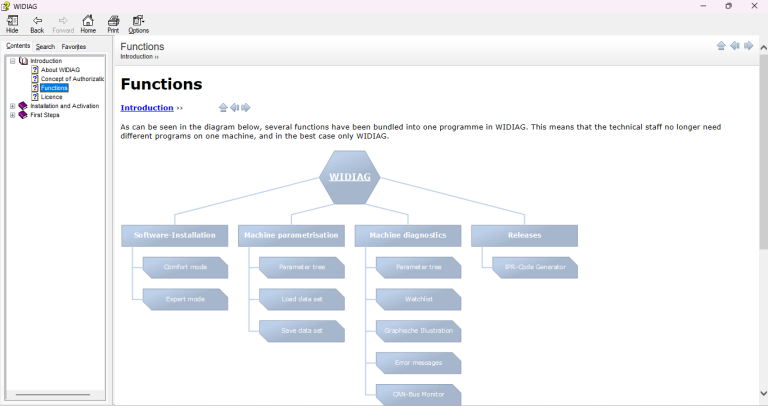Click Parameter tree under Machine diagnostics
The height and width of the screenshot is (406, 768).
[418, 267]
